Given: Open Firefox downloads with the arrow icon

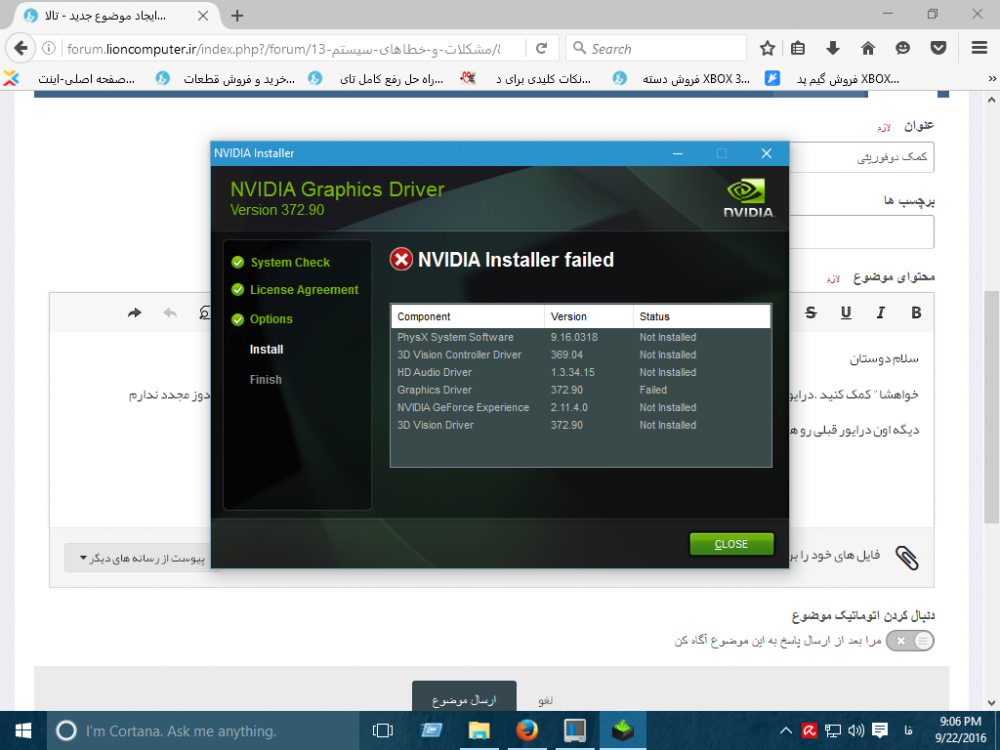Looking at the screenshot, I should pos(832,48).
